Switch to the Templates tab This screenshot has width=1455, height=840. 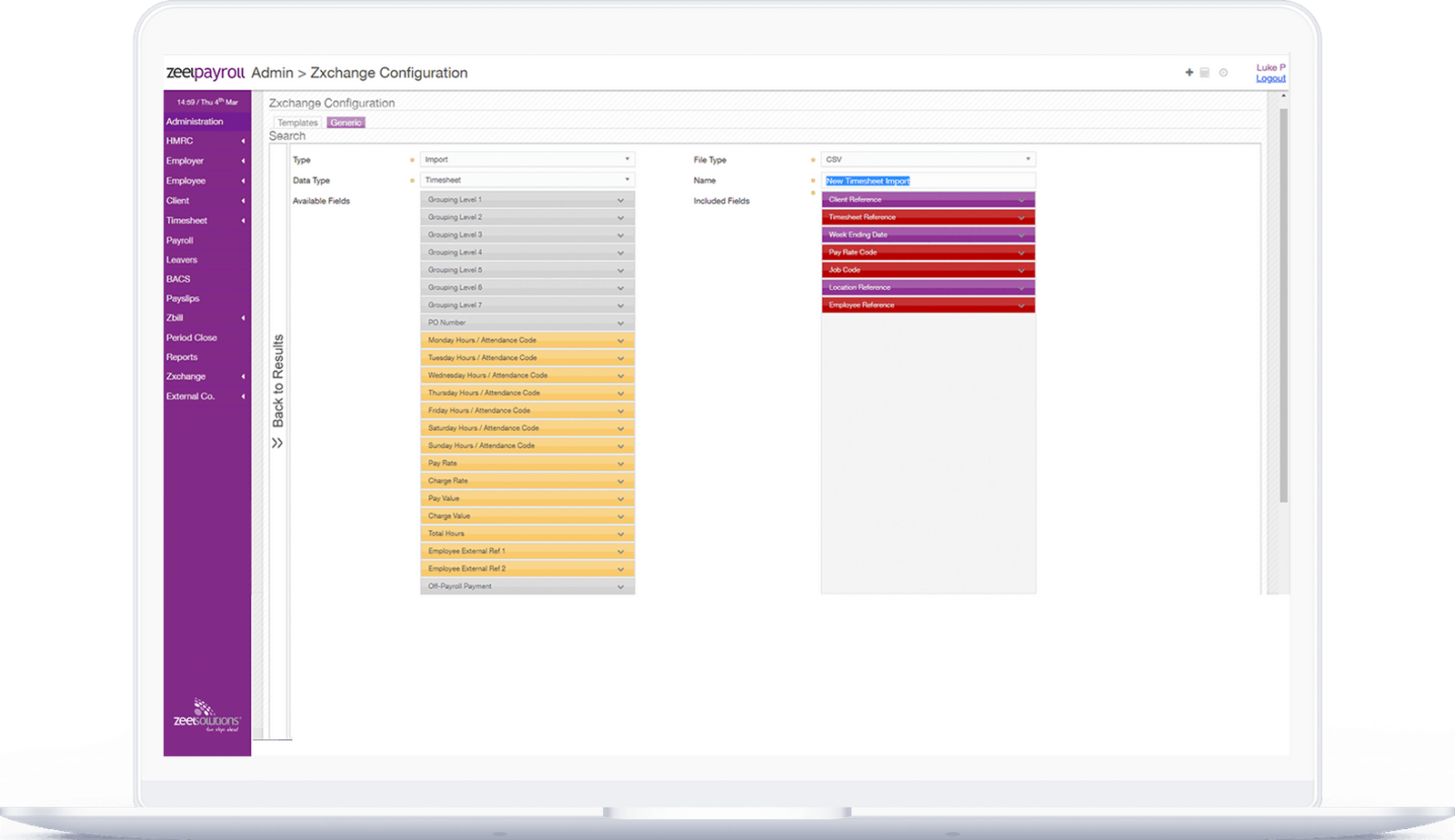click(297, 122)
